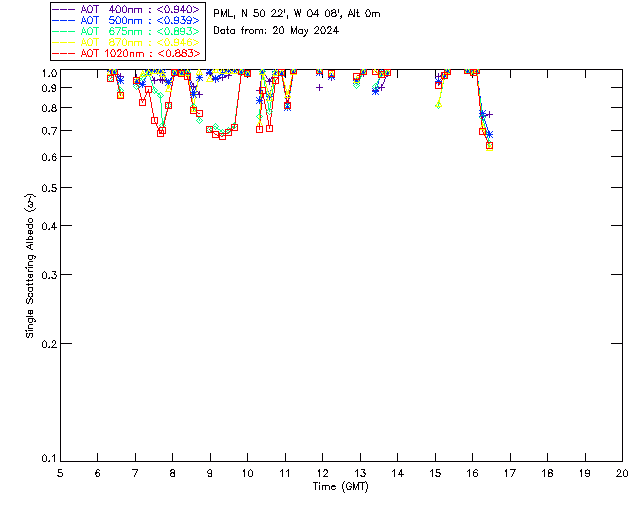Click y-axis tick label 0.6
This screenshot has width=640, height=512.
[x=49, y=157]
